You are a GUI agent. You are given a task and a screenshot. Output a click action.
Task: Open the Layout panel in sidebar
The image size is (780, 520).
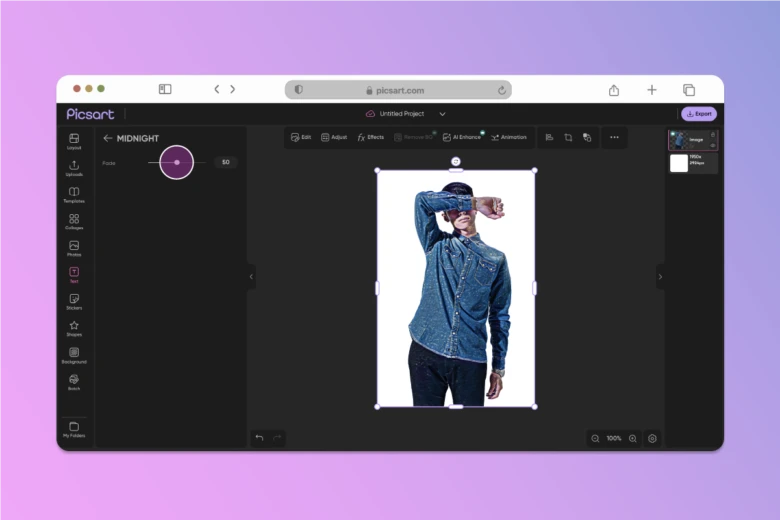coord(74,141)
